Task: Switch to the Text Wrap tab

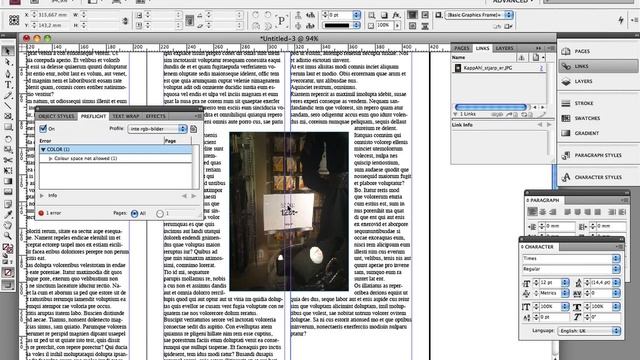Action: pos(126,116)
